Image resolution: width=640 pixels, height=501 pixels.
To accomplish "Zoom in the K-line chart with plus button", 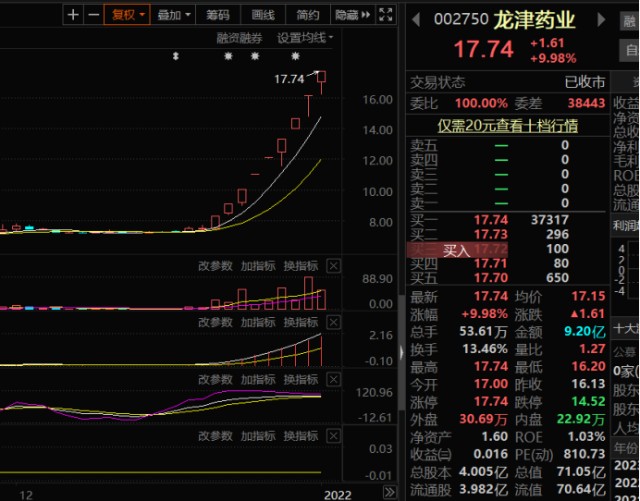I will (73, 15).
